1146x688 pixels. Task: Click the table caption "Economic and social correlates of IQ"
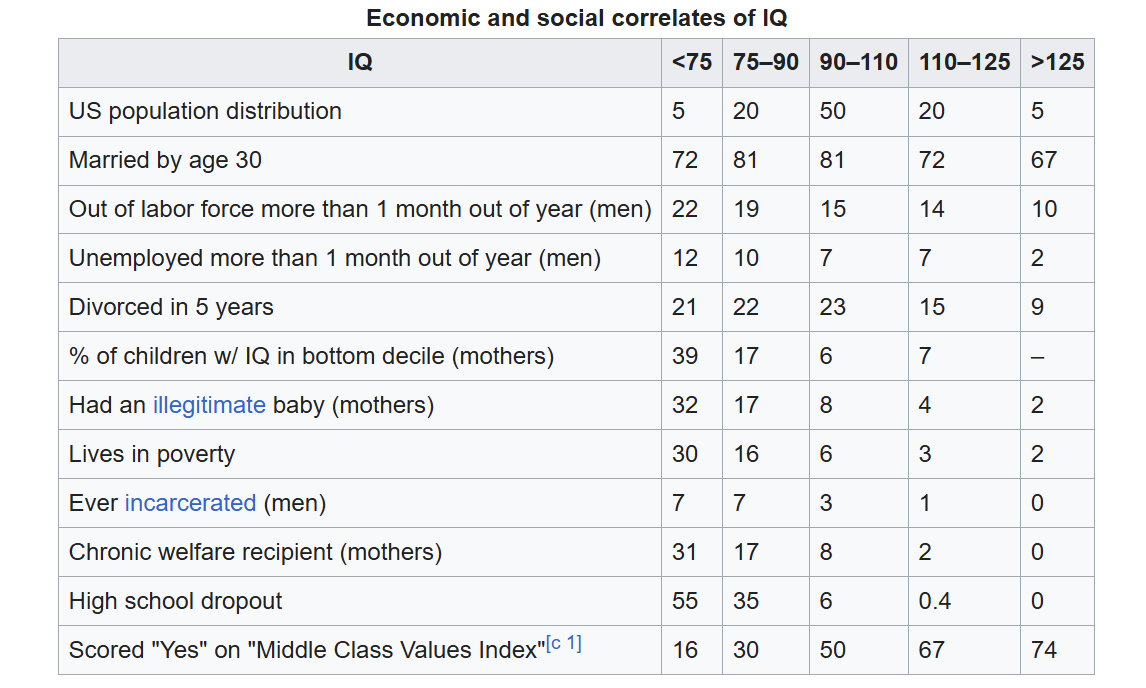[x=577, y=18]
